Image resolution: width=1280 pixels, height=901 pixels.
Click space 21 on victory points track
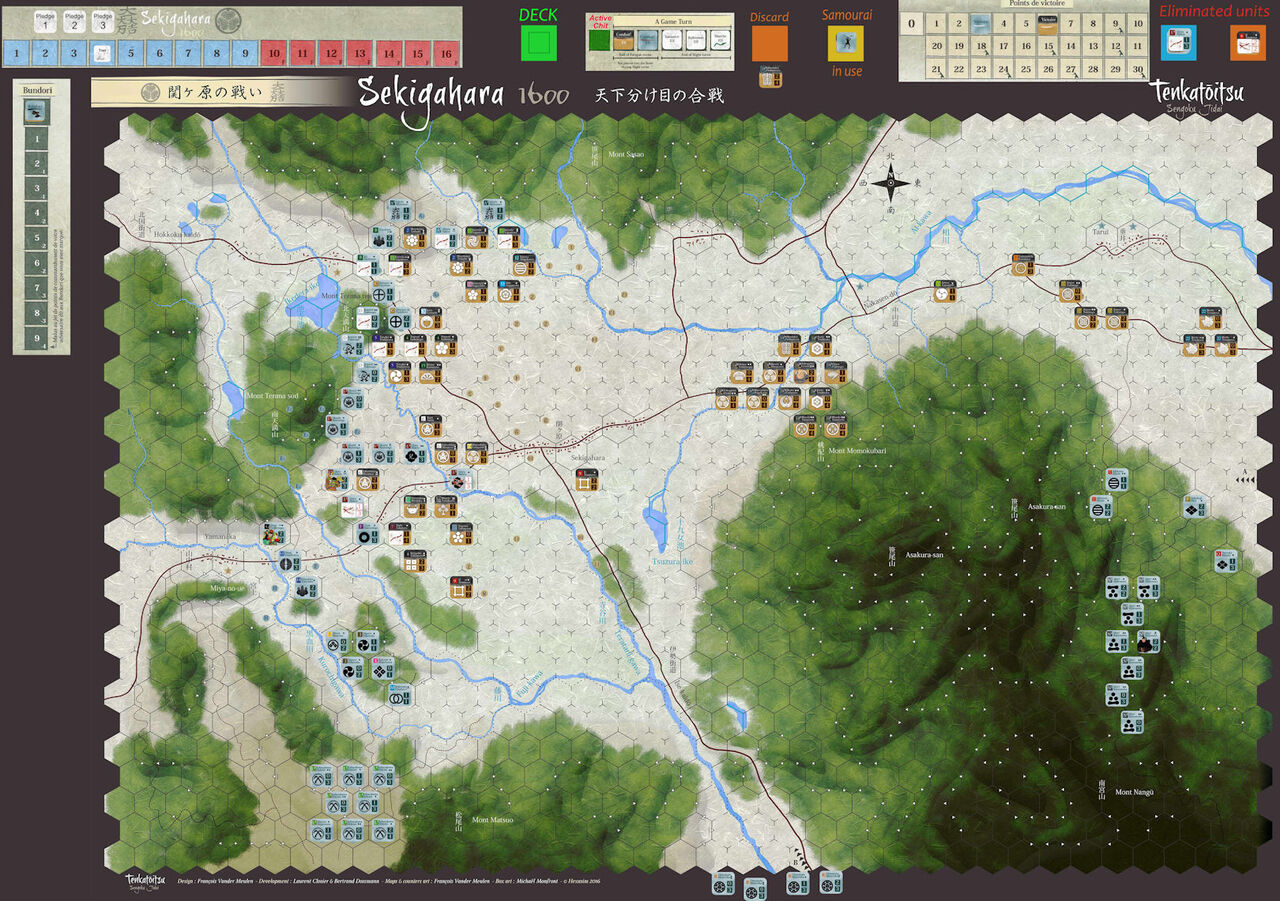(937, 69)
